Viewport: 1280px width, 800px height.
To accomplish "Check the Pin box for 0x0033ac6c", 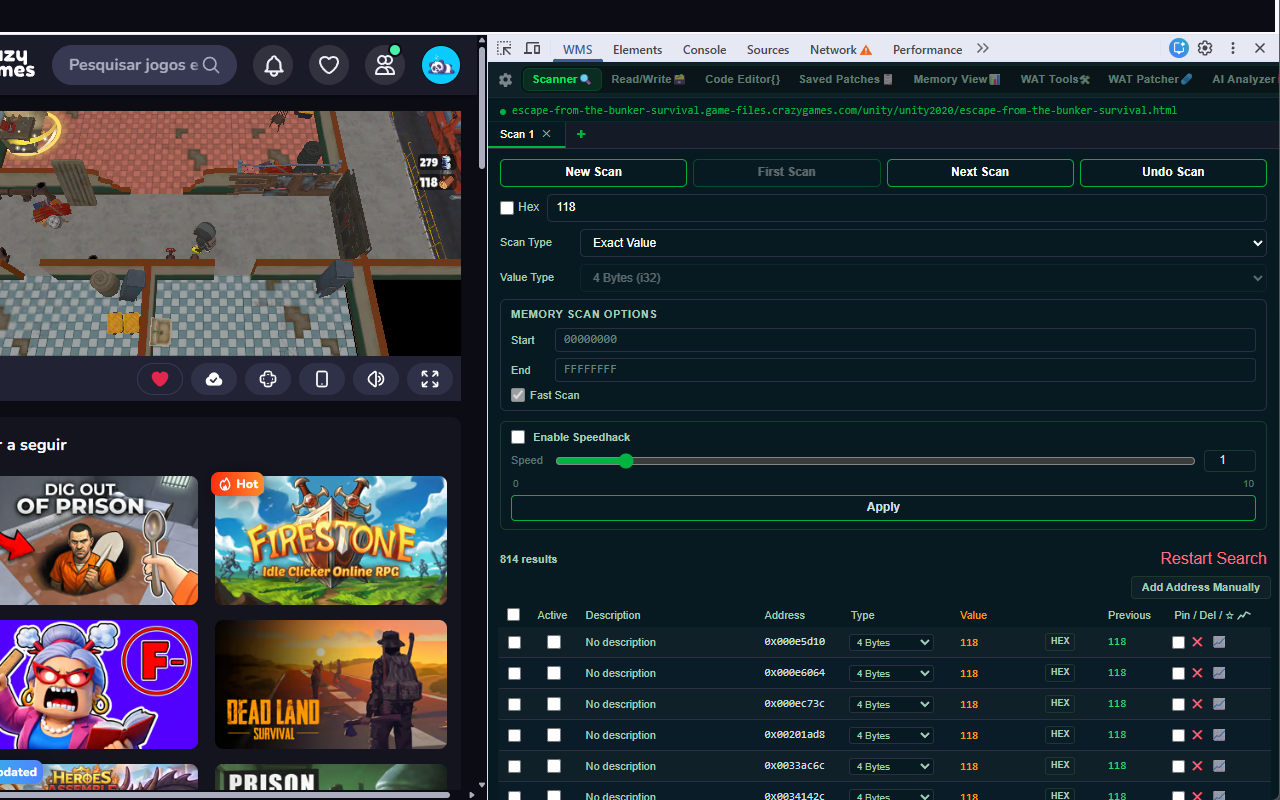I will click(1178, 766).
